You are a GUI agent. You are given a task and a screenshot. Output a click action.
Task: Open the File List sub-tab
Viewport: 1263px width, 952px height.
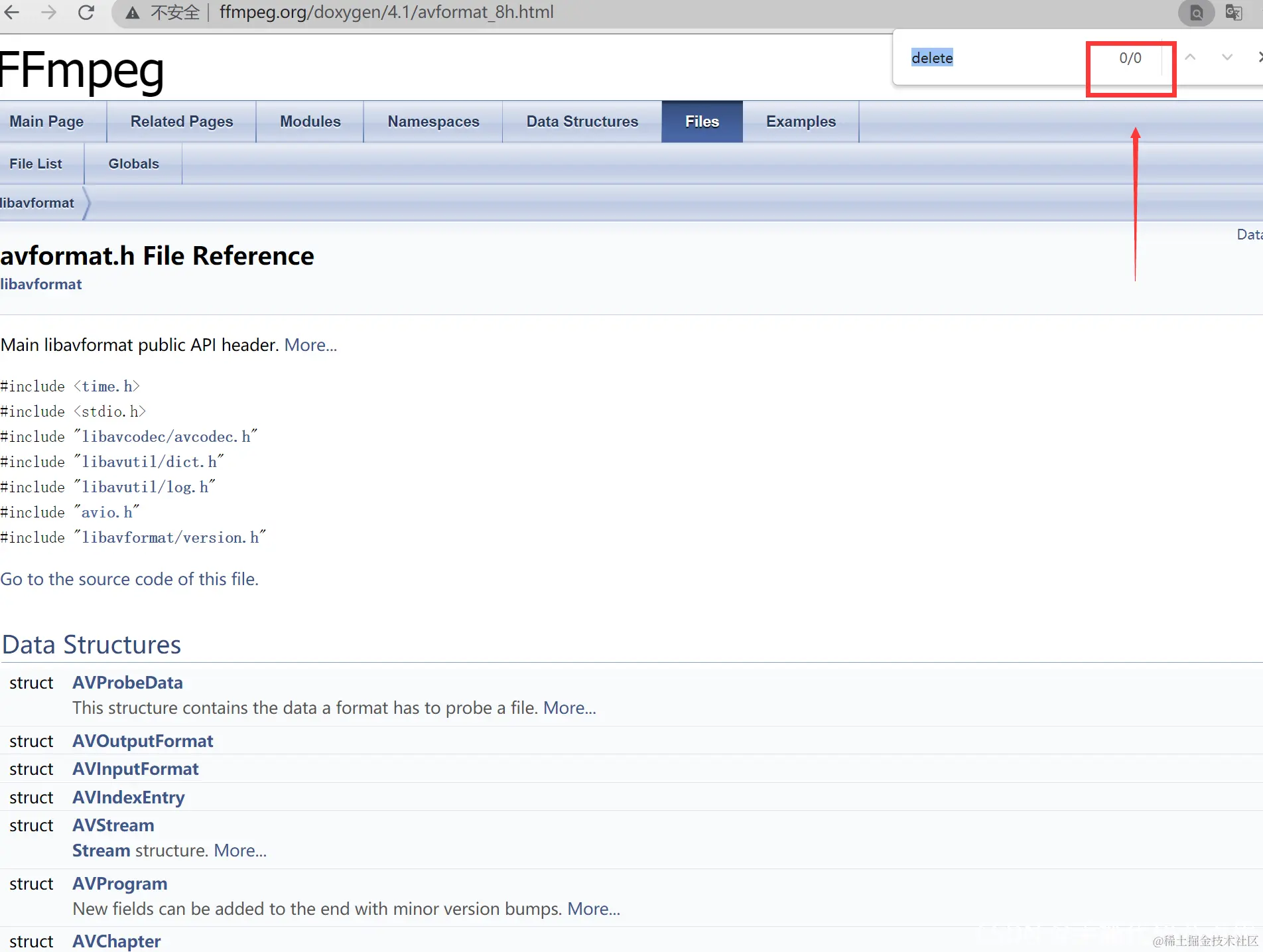pos(36,164)
